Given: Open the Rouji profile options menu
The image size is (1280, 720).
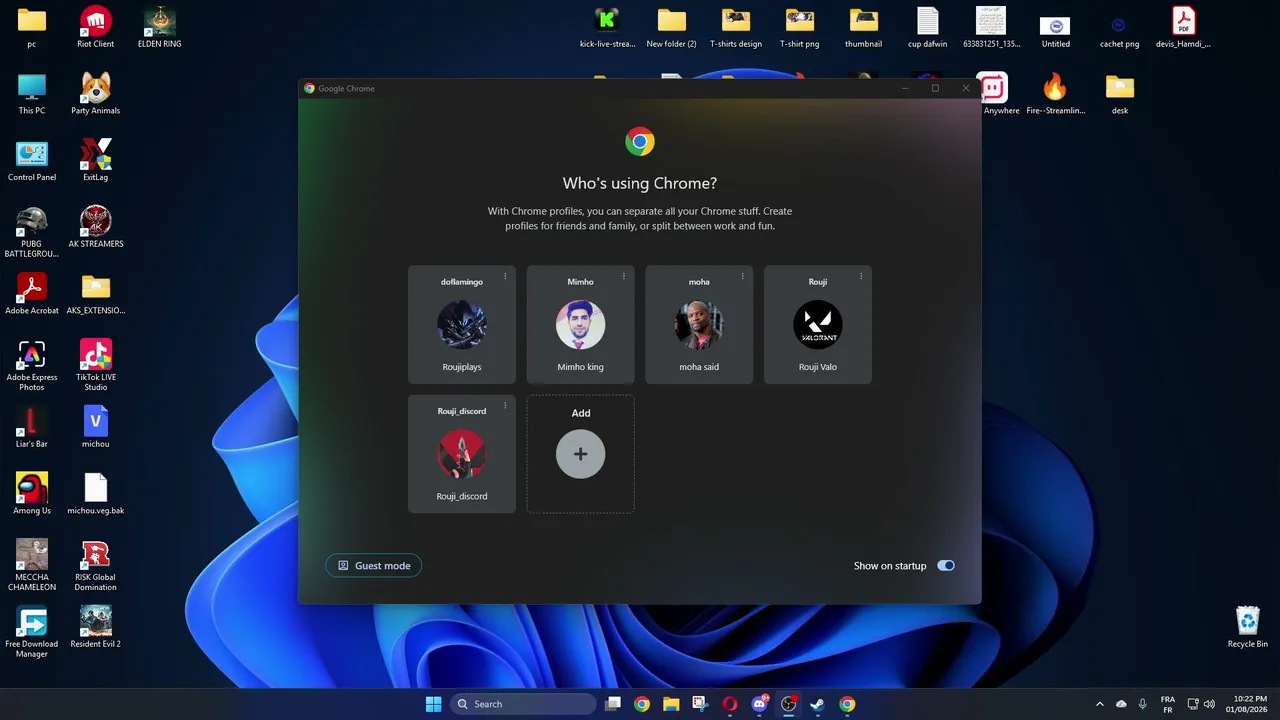Looking at the screenshot, I should point(861,277).
